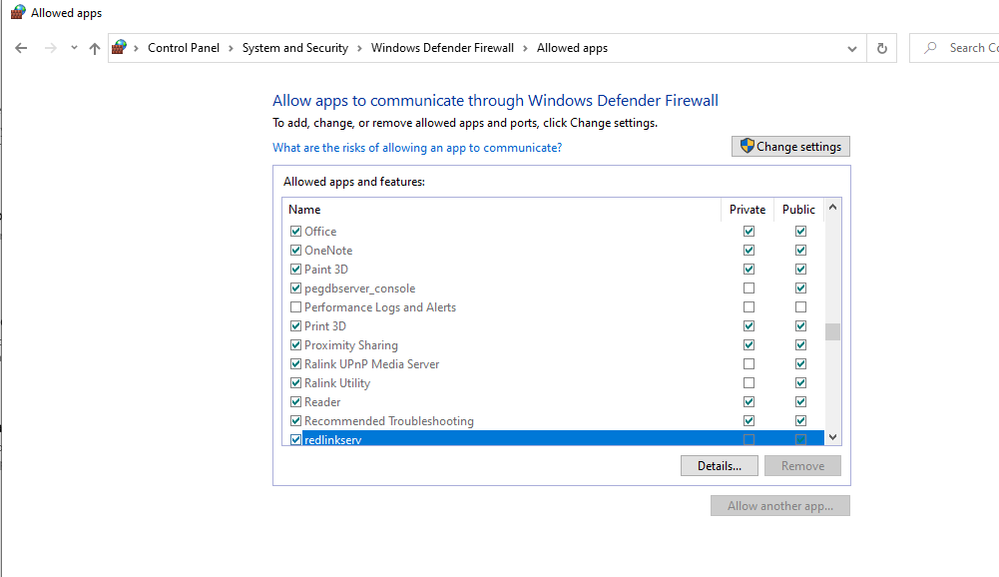Screen dimensions: 999x577
Task: Click the allowed apps list scrollbar thumb
Action: coord(832,332)
